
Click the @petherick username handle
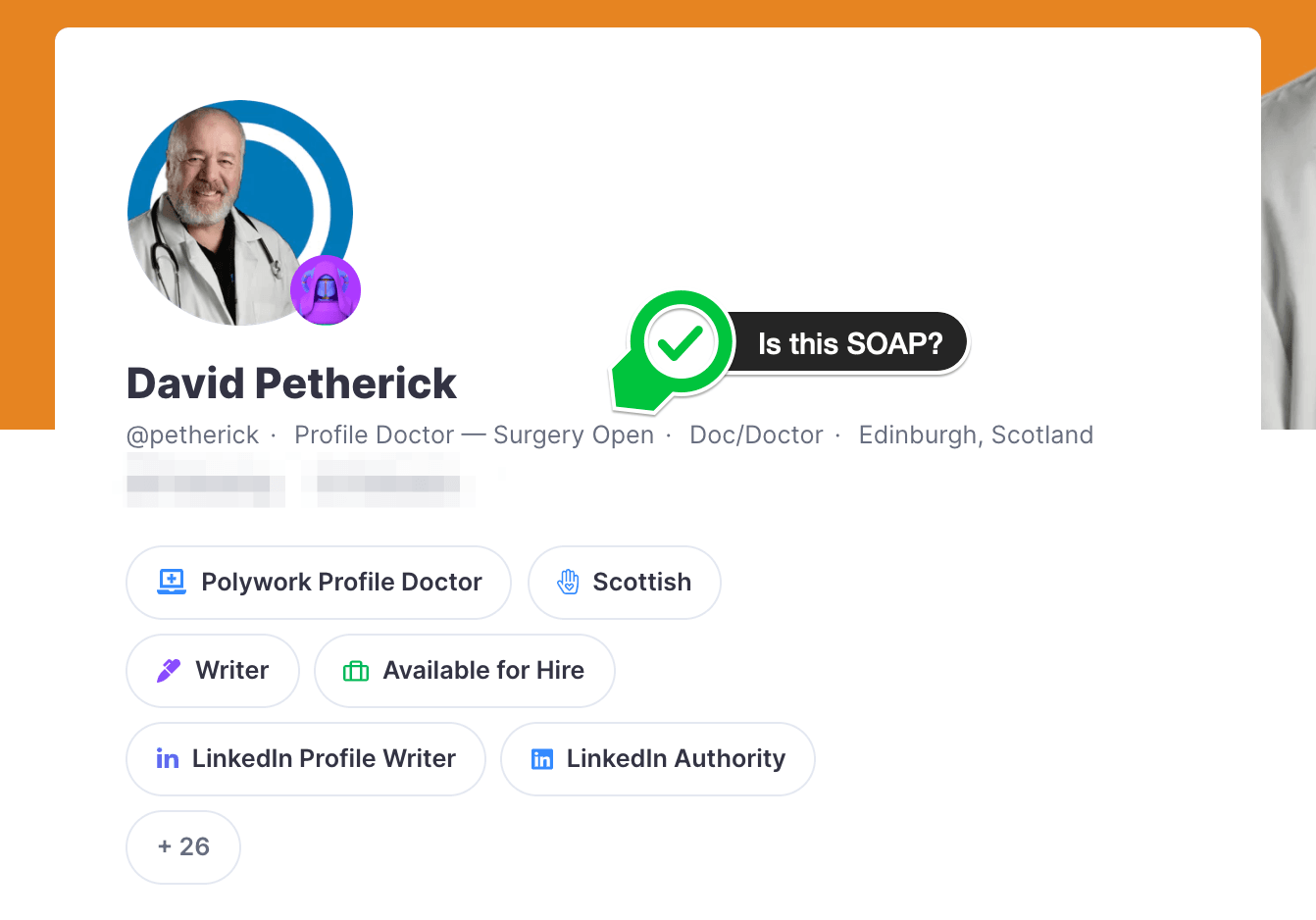193,434
